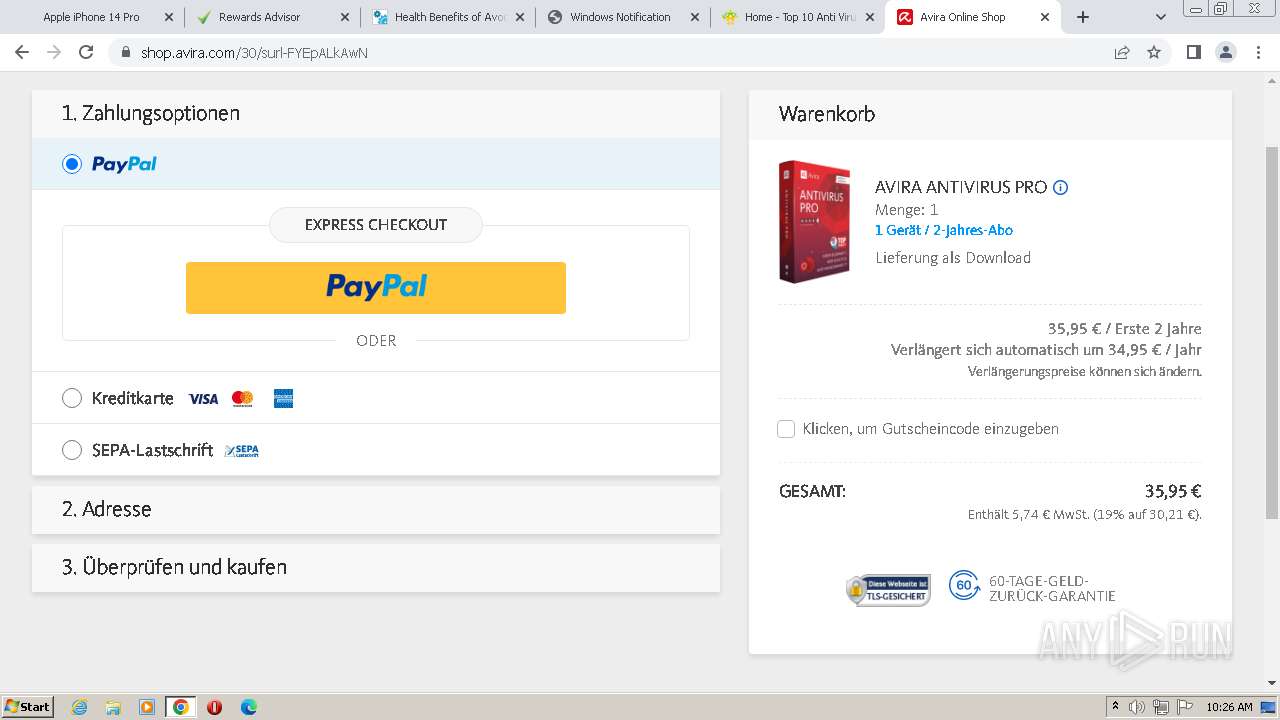Open the red Opera taskbar icon
Screen dimensions: 1280x720
214,707
